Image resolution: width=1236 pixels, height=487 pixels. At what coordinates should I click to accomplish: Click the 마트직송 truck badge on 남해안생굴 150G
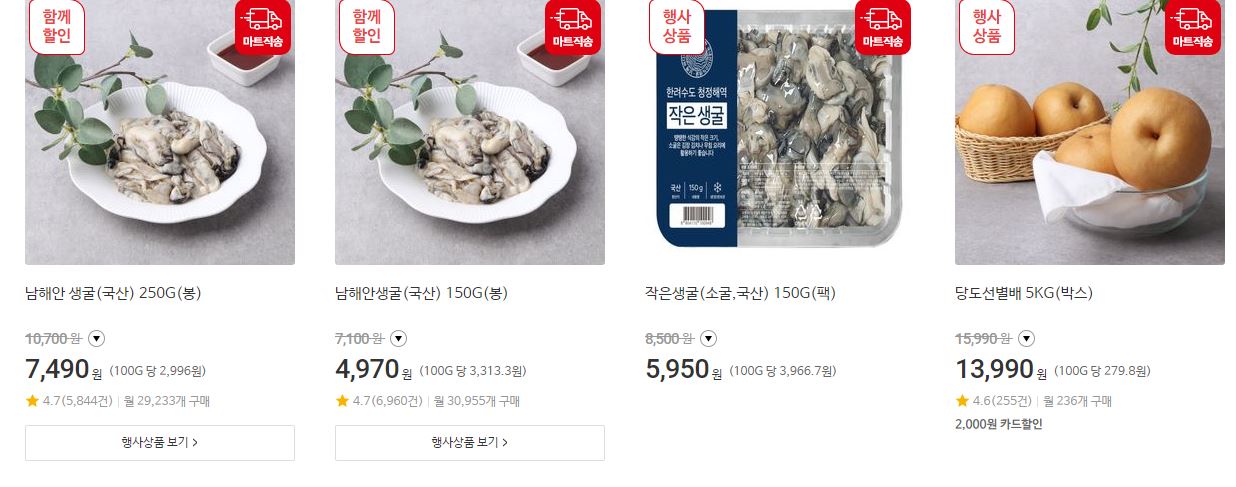[573, 27]
